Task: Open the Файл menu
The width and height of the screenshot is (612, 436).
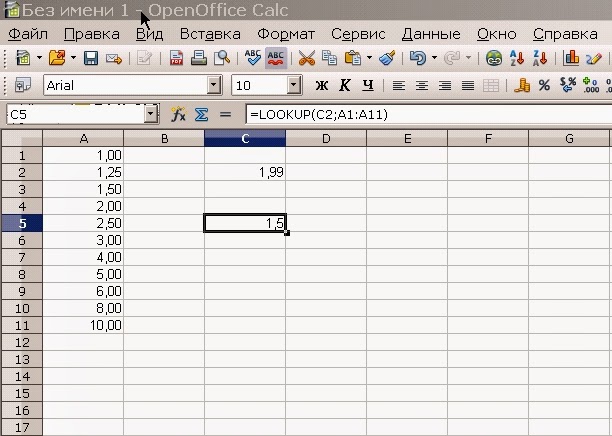Action: (x=28, y=34)
